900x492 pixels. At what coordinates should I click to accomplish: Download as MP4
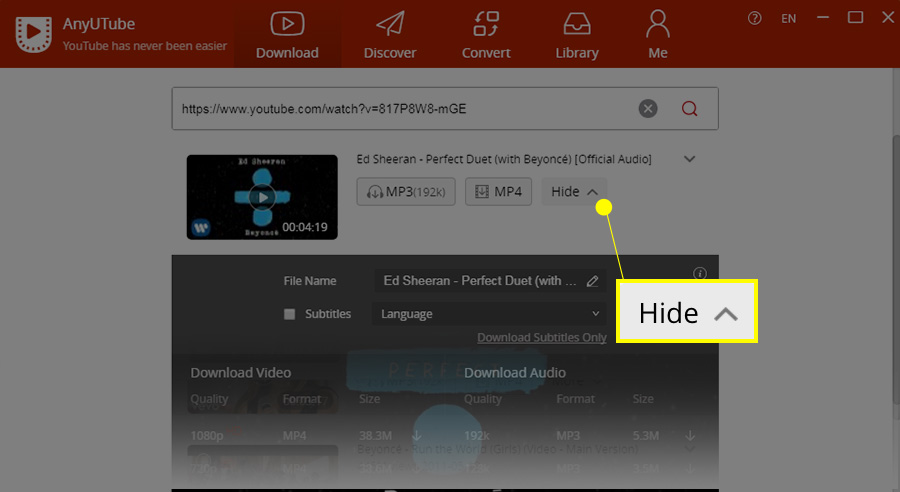pyautogui.click(x=498, y=192)
